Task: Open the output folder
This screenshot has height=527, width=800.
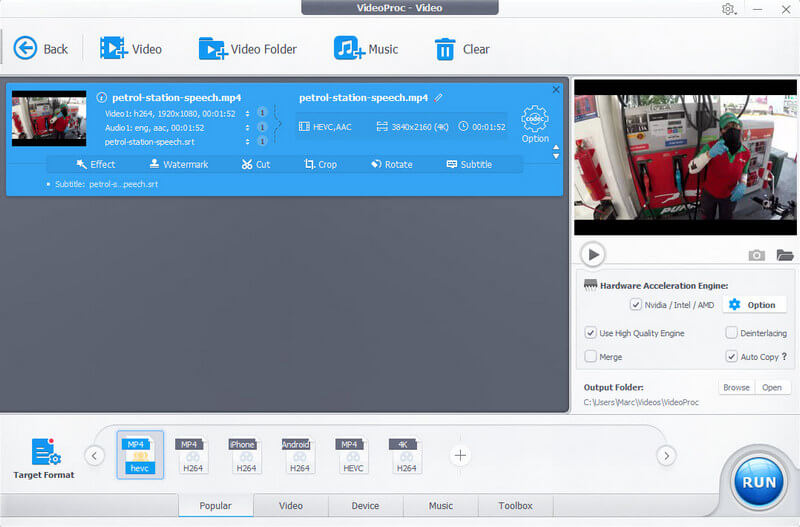Action: click(x=772, y=387)
